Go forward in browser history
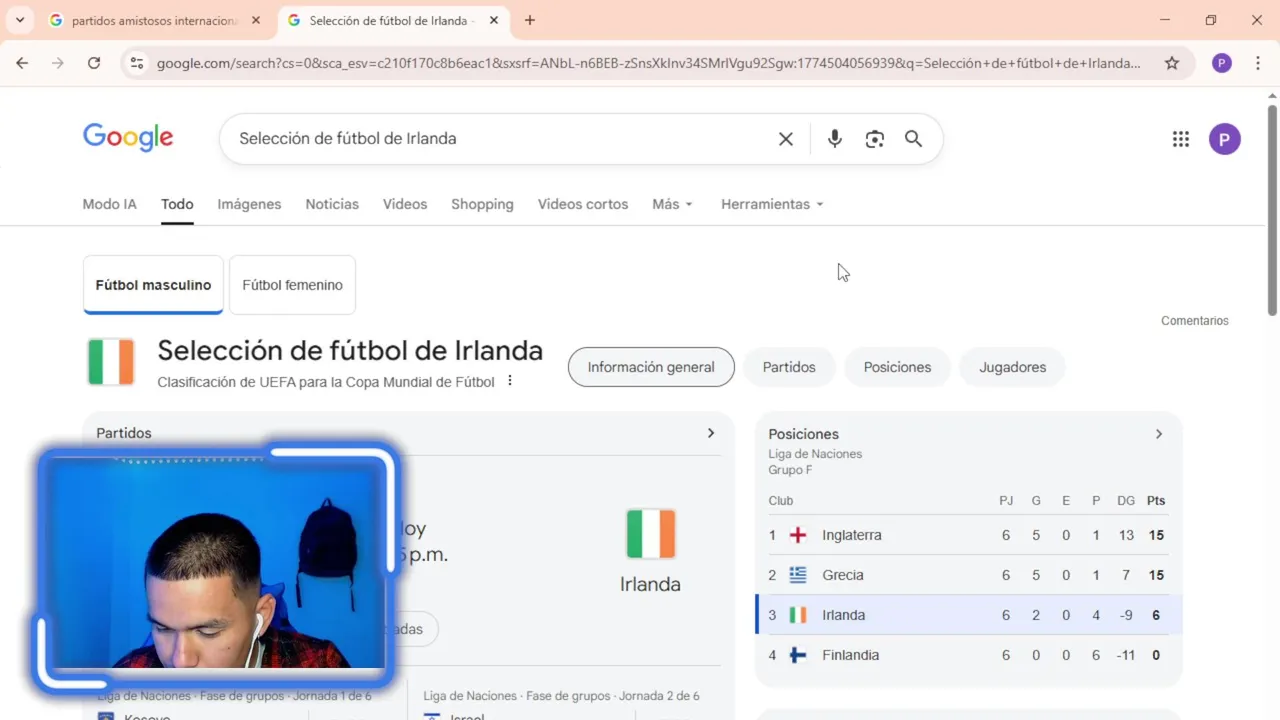Image resolution: width=1280 pixels, height=720 pixels. 58,63
